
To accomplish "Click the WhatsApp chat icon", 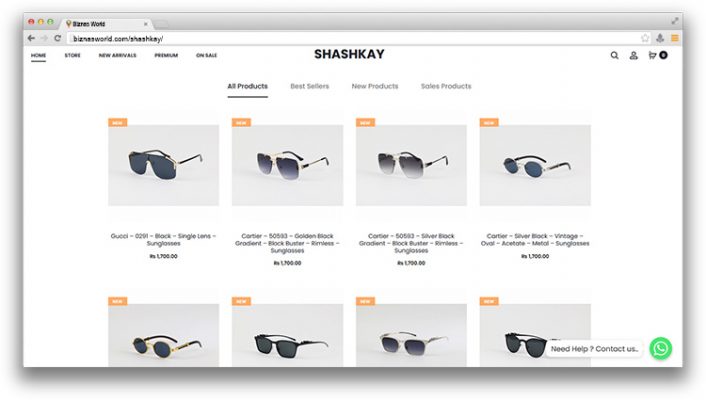I will click(661, 348).
